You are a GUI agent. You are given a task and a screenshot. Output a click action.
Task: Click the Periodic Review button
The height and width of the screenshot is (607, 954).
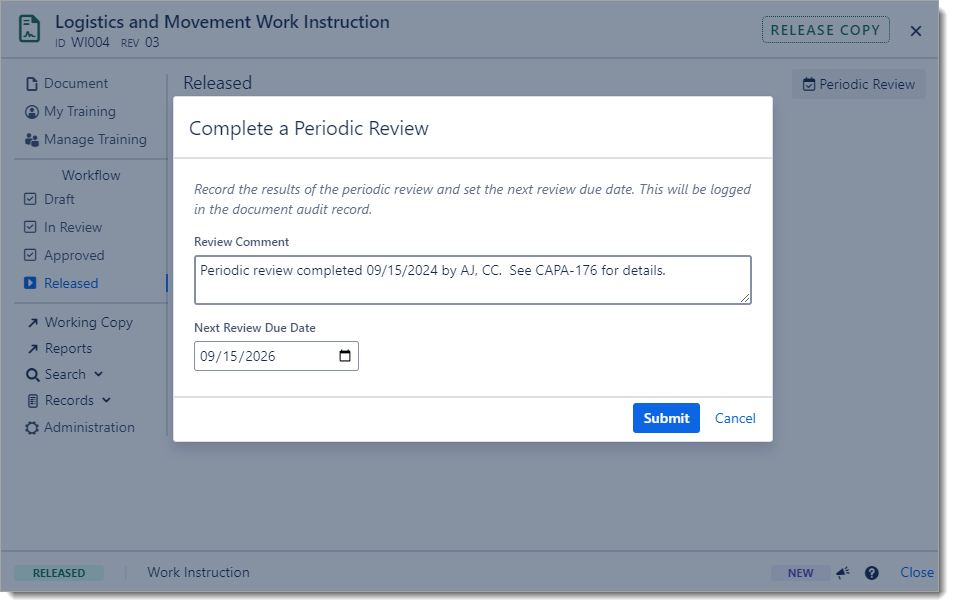click(x=859, y=85)
